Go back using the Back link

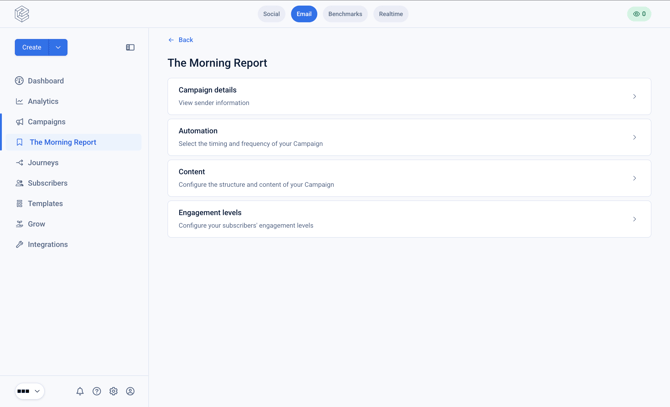(181, 40)
